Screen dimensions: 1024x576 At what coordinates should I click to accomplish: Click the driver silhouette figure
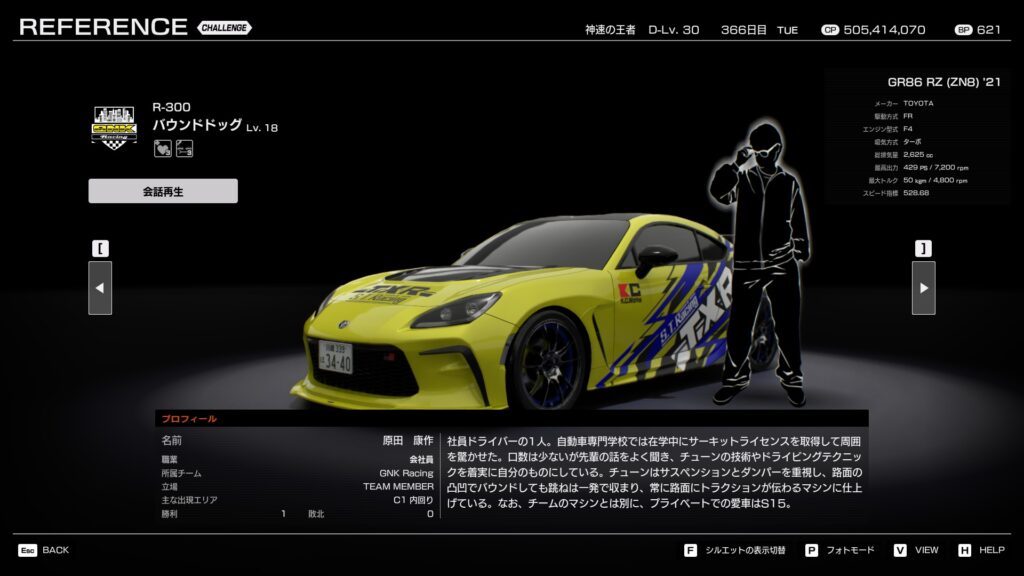click(x=757, y=260)
